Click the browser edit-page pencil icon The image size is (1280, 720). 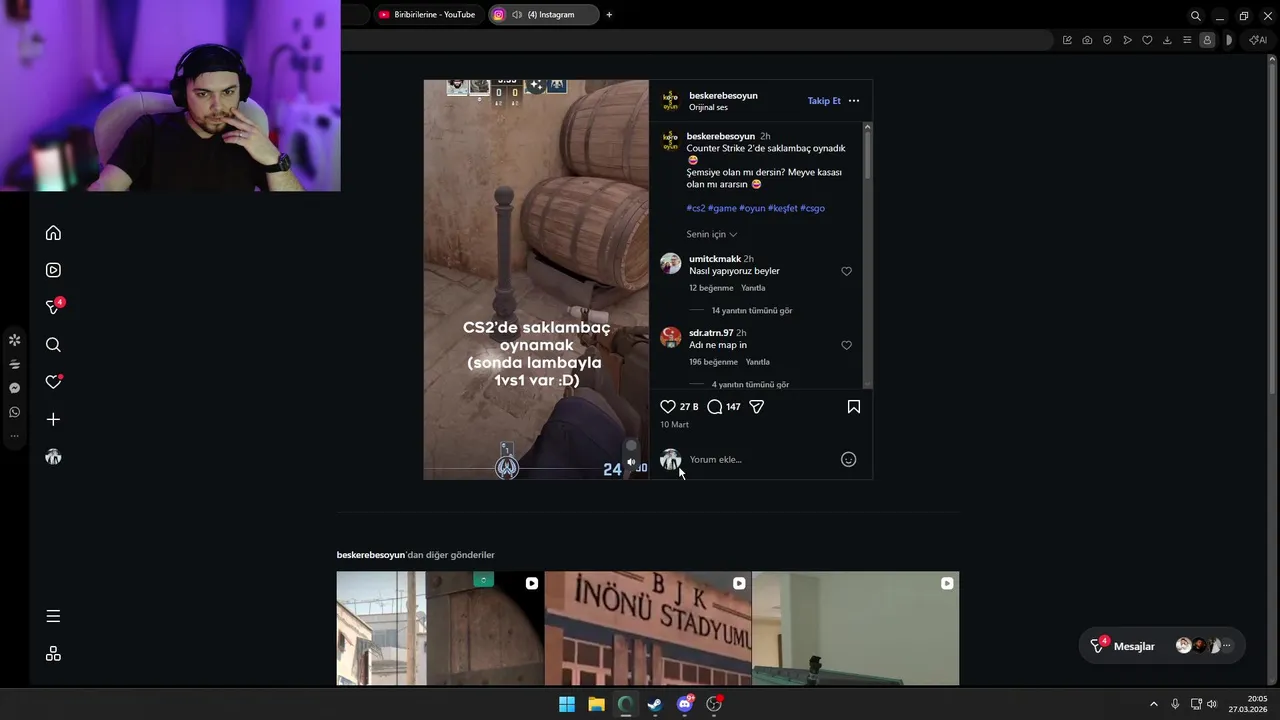click(x=1067, y=40)
